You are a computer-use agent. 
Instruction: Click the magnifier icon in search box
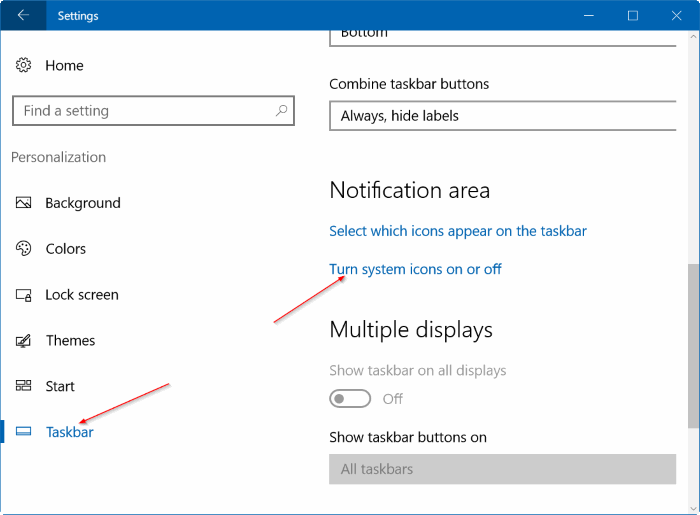pyautogui.click(x=281, y=110)
